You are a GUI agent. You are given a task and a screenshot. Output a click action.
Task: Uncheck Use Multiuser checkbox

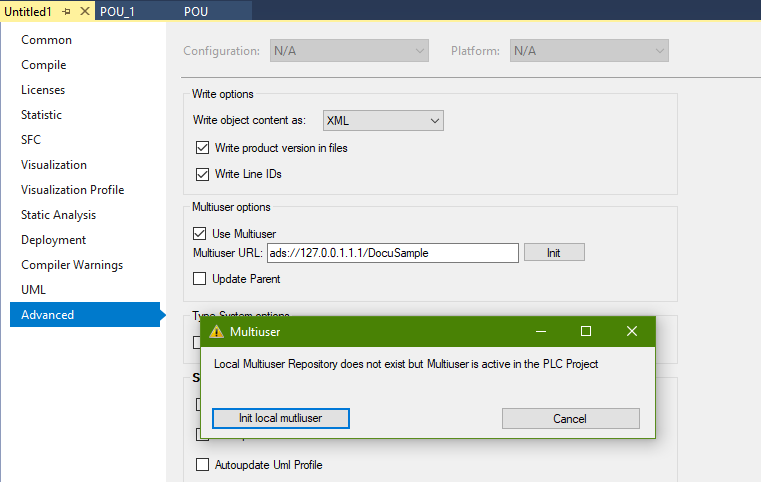(x=199, y=233)
